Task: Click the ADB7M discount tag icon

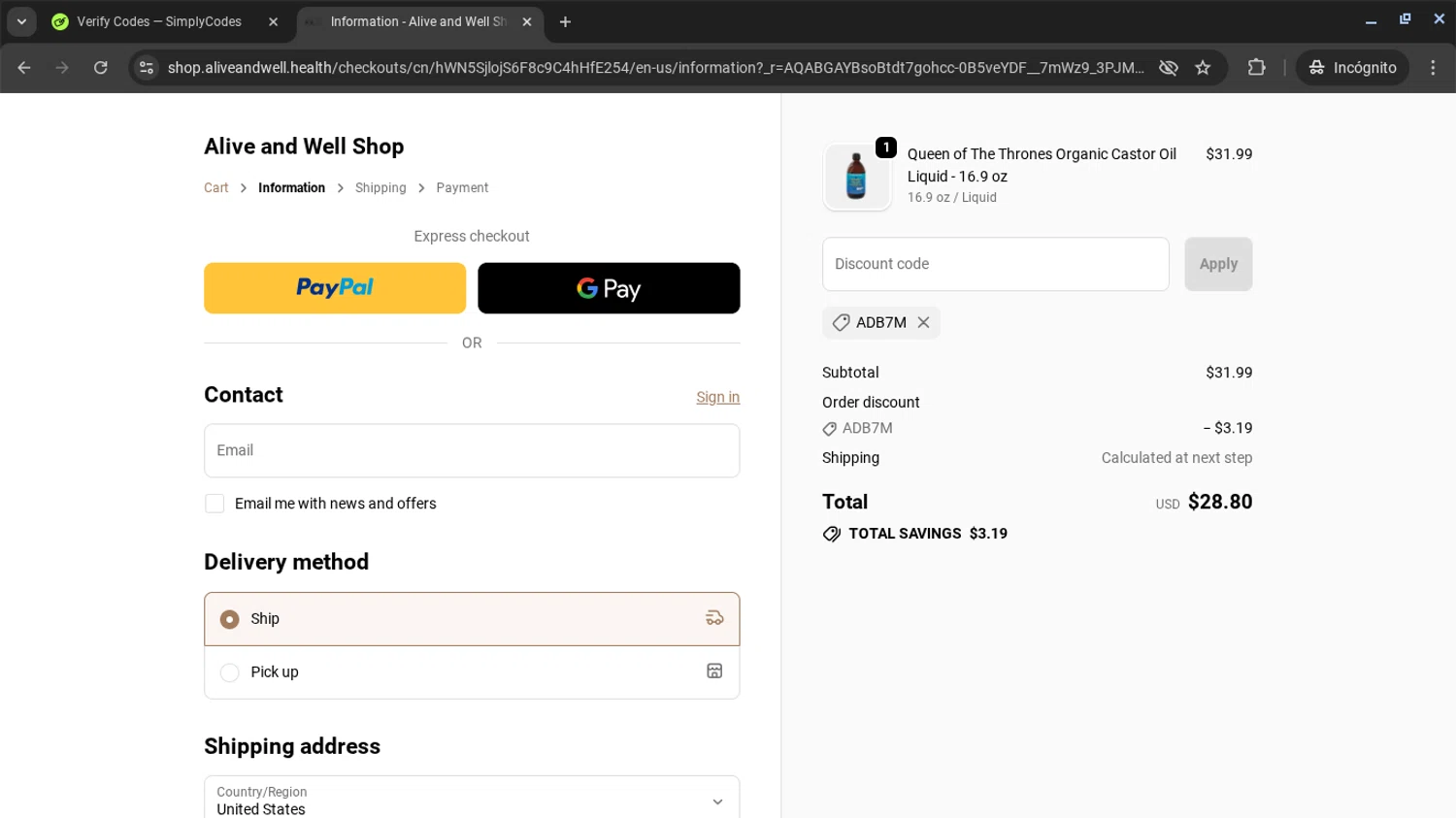Action: point(841,322)
